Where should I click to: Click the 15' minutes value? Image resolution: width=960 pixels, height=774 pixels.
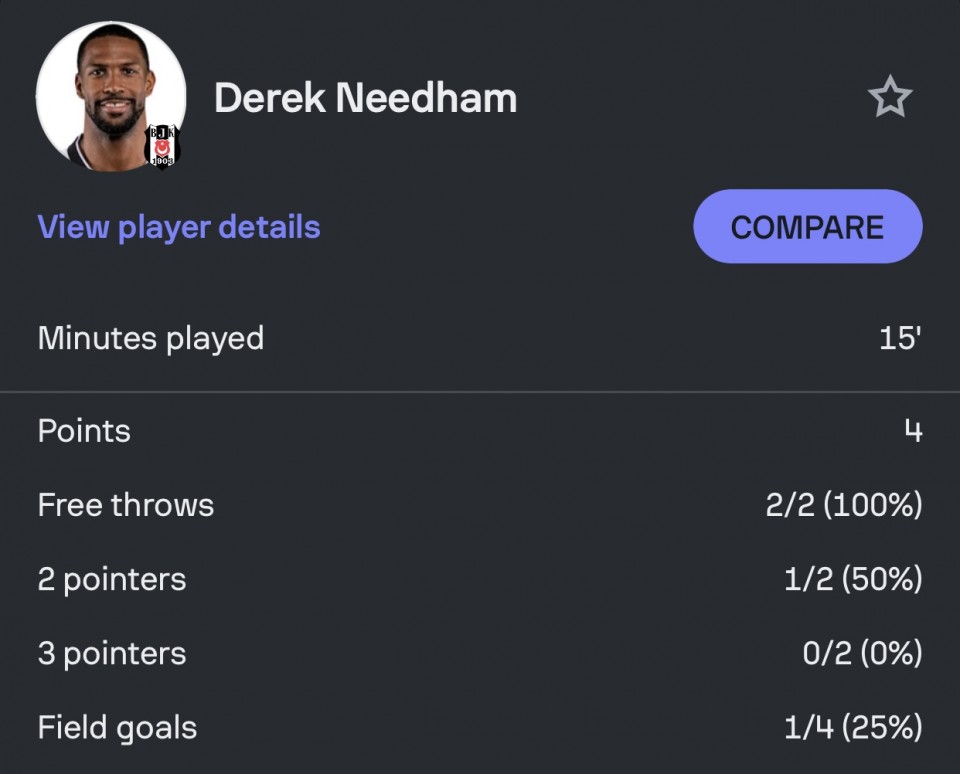[899, 338]
